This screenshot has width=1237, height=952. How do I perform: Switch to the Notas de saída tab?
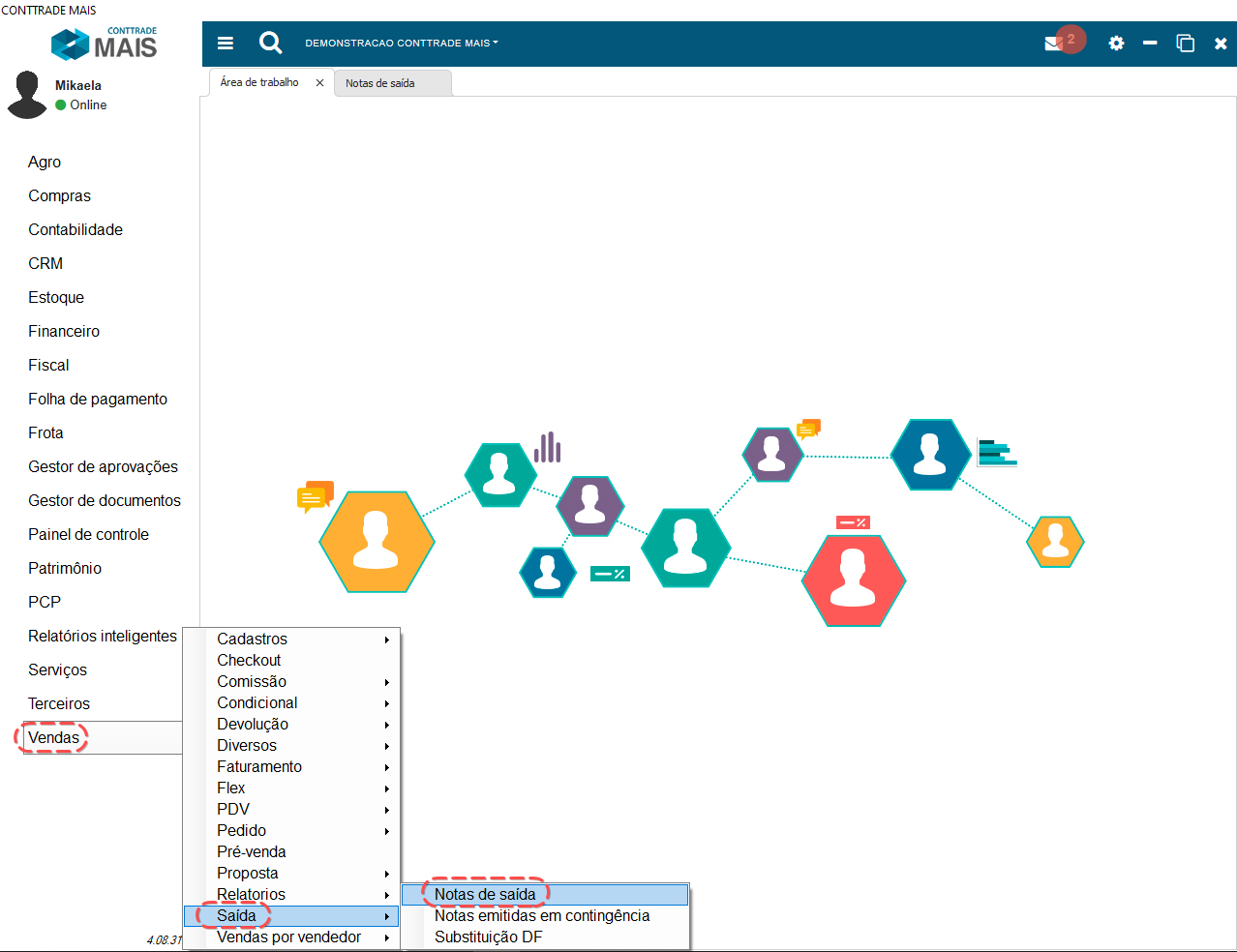click(x=380, y=83)
